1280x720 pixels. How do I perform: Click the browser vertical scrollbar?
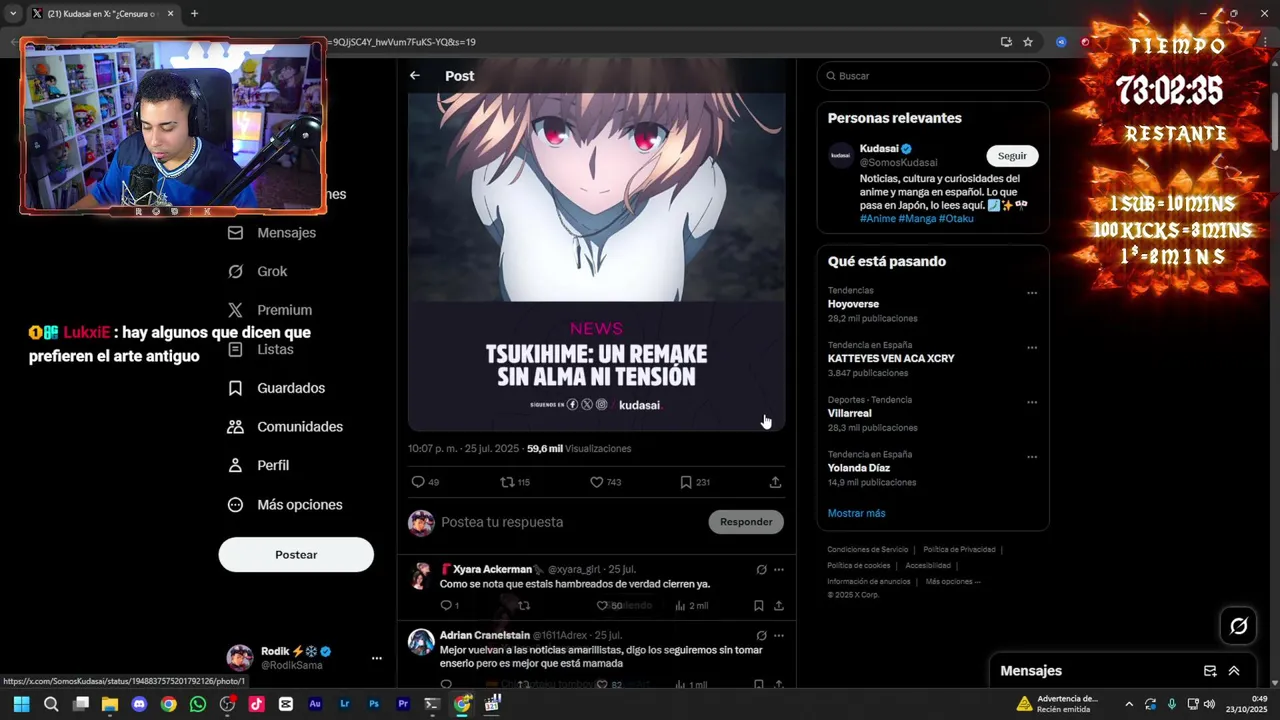[x=1274, y=120]
